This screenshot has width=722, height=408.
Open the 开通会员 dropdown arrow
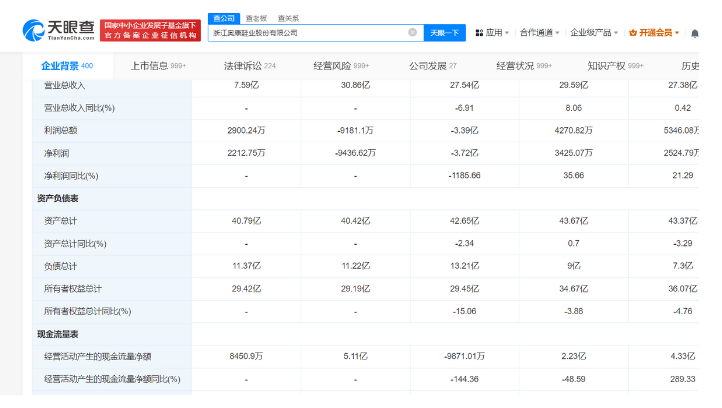677,32
